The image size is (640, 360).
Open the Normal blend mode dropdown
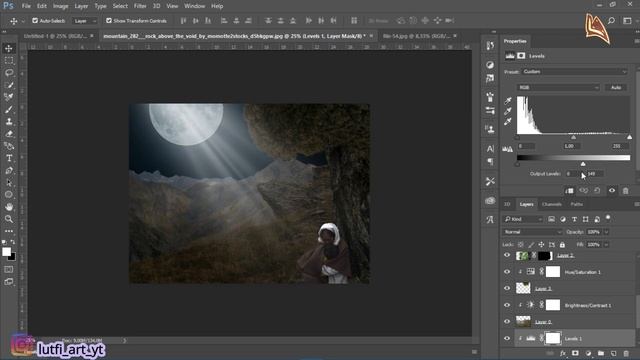click(x=533, y=232)
